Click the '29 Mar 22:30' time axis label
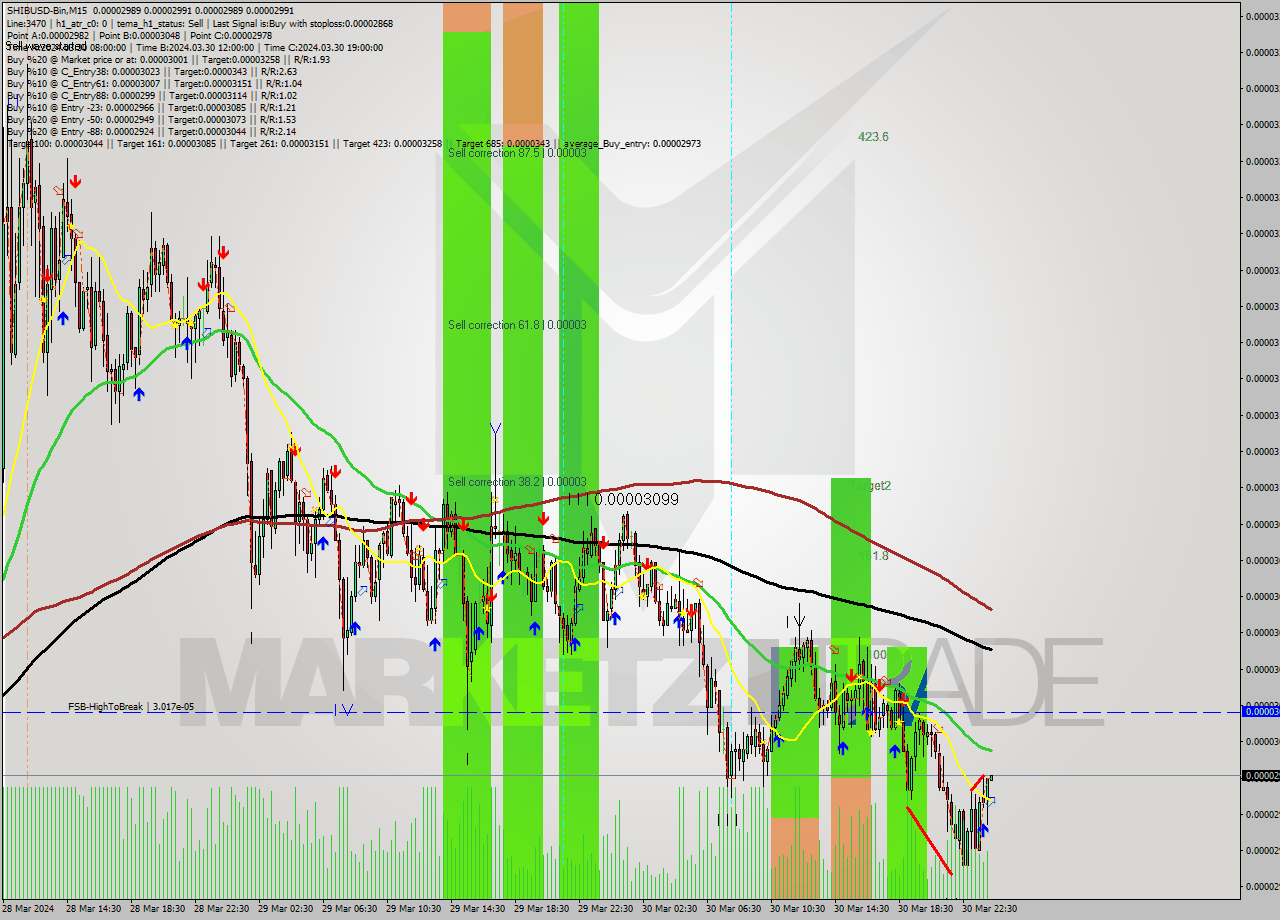The image size is (1280, 920). pos(606,908)
